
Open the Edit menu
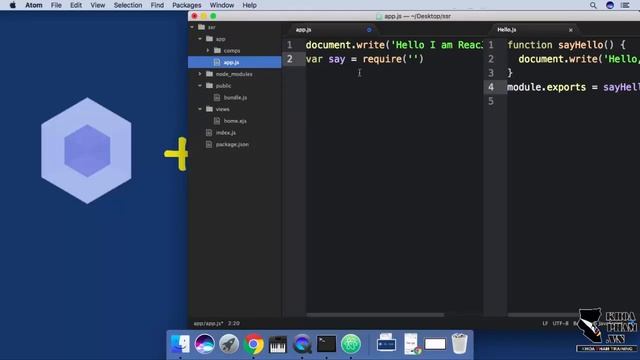click(x=76, y=5)
